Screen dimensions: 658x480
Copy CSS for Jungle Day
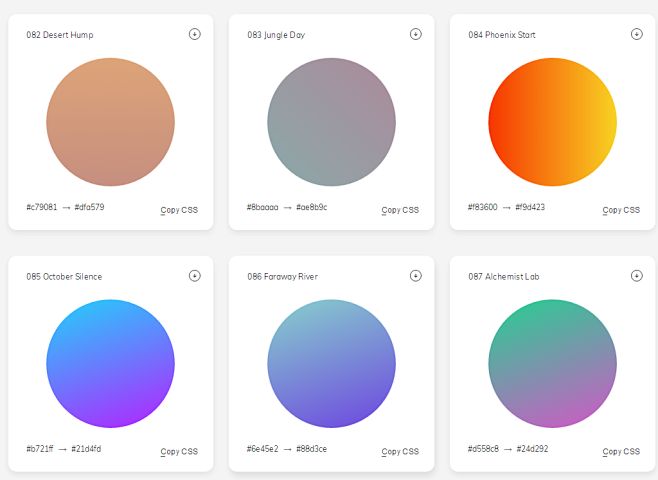tap(400, 210)
